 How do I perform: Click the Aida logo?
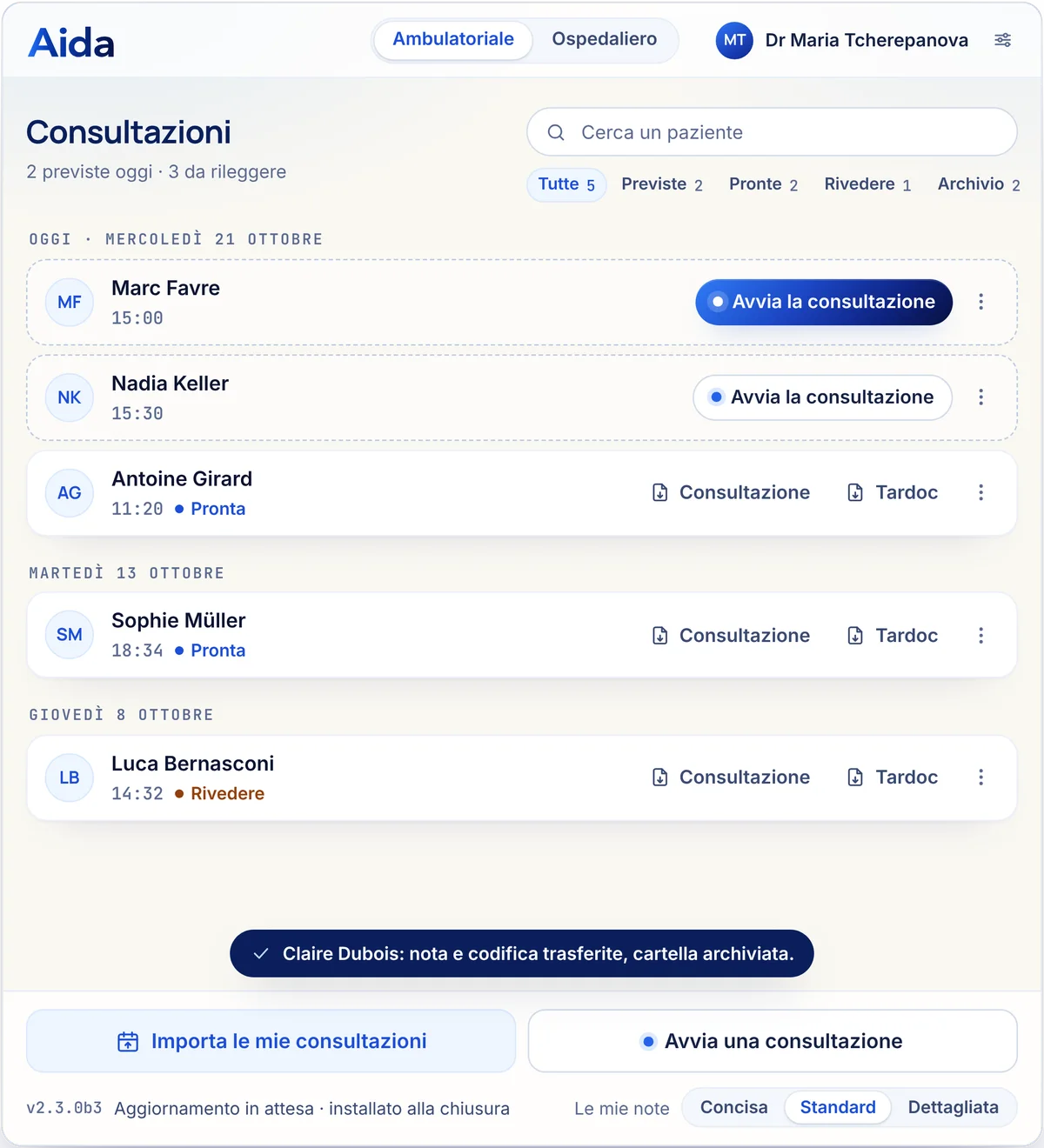71,43
